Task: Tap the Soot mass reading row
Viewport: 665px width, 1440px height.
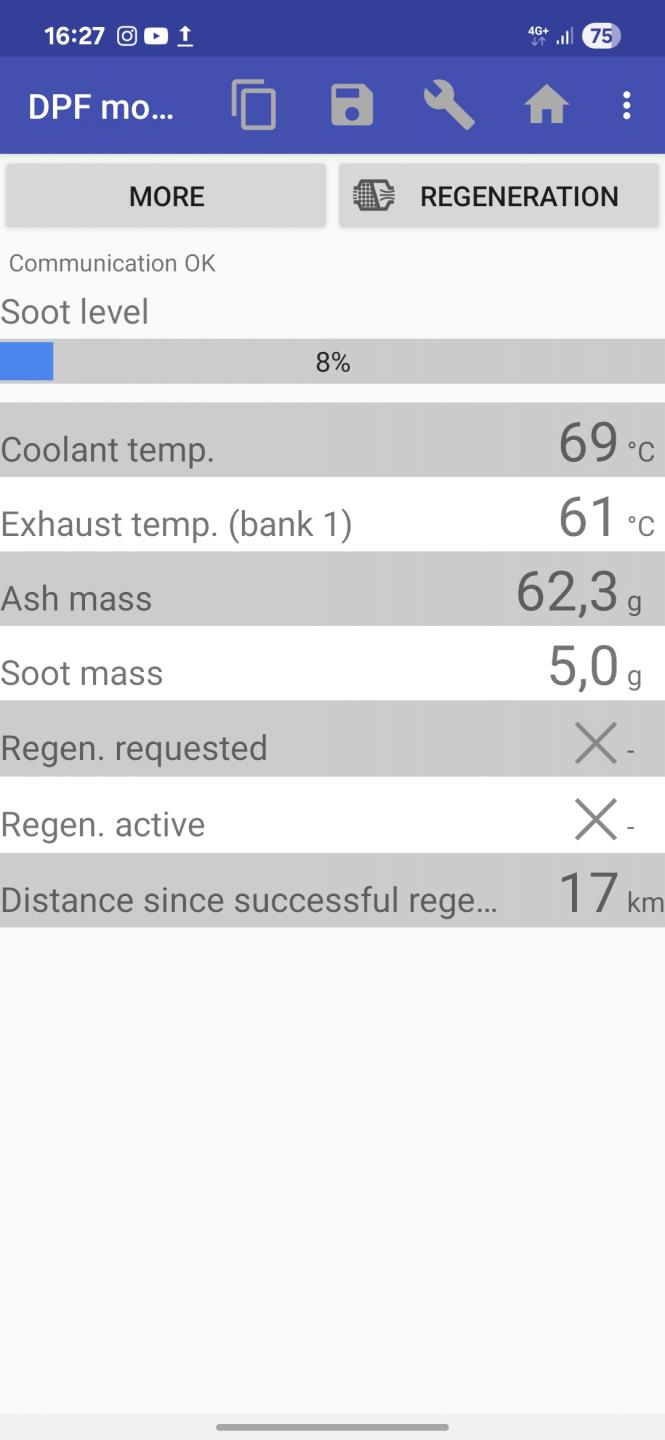Action: click(x=332, y=664)
